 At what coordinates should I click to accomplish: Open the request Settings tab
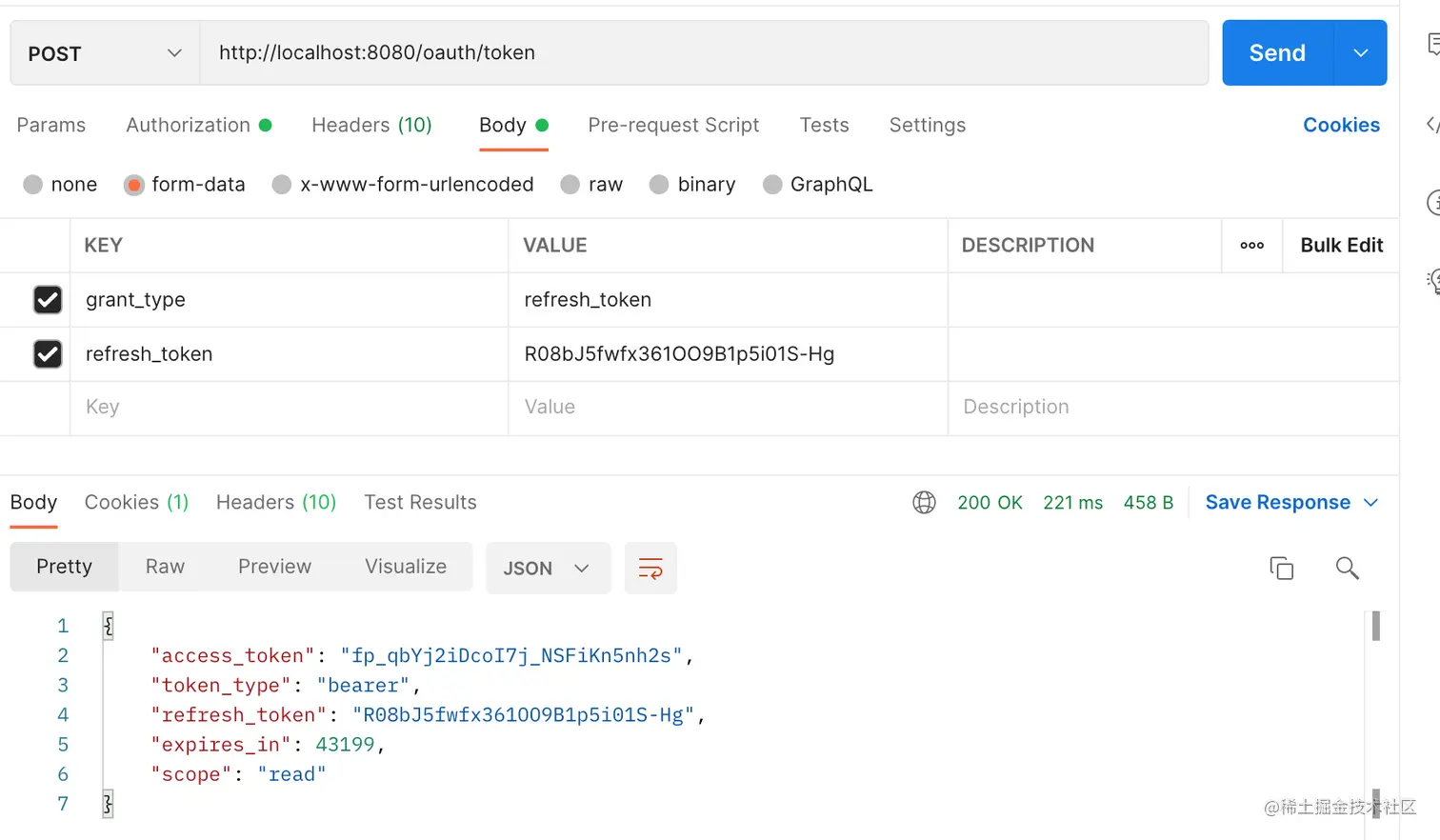coord(927,126)
